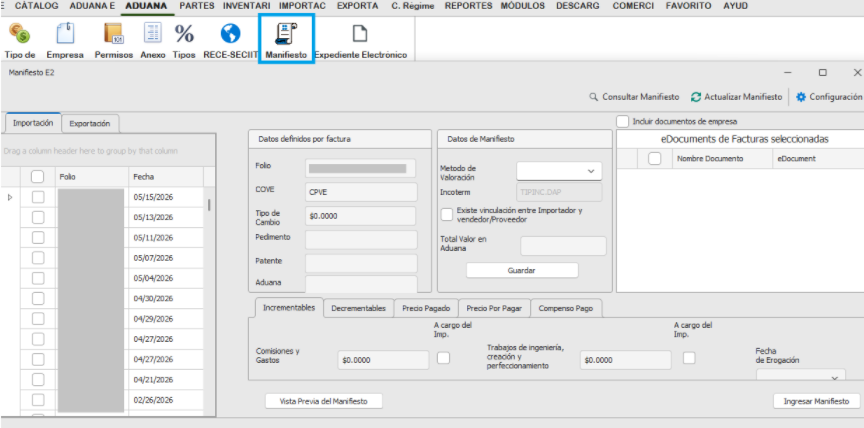864x428 pixels.
Task: Select the Decrementables tab
Action: [358, 308]
